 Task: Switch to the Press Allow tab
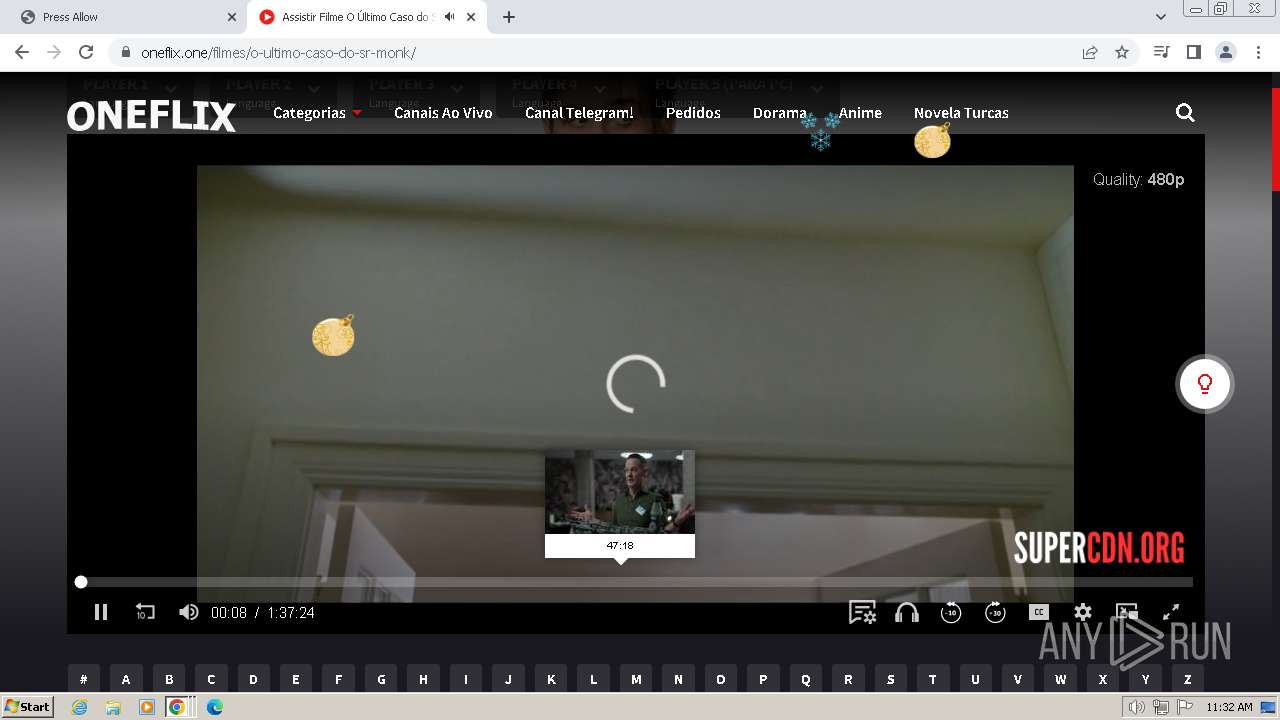pyautogui.click(x=125, y=17)
